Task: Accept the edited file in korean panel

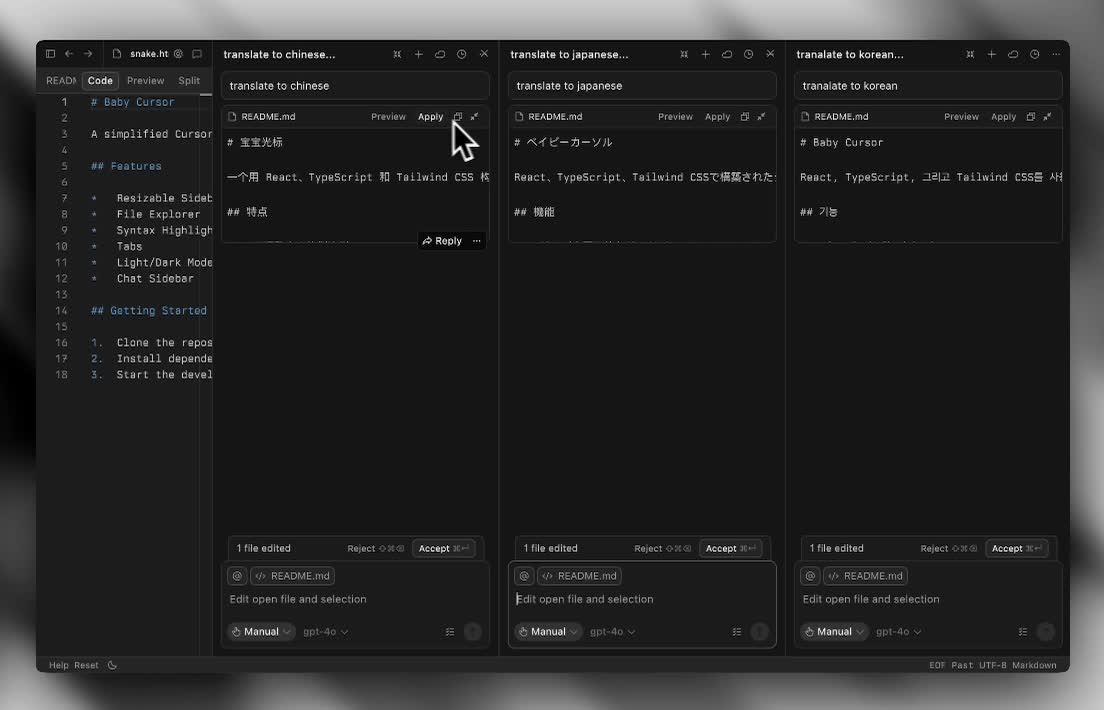Action: [1018, 548]
